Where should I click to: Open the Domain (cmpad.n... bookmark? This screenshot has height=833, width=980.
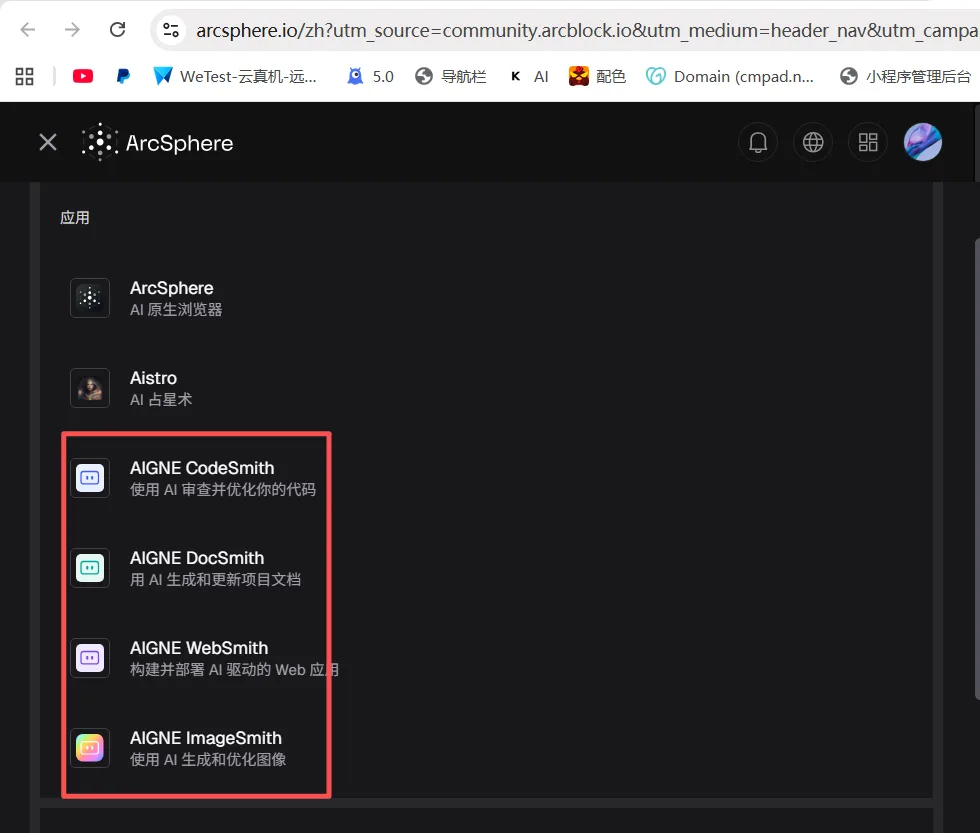point(729,76)
